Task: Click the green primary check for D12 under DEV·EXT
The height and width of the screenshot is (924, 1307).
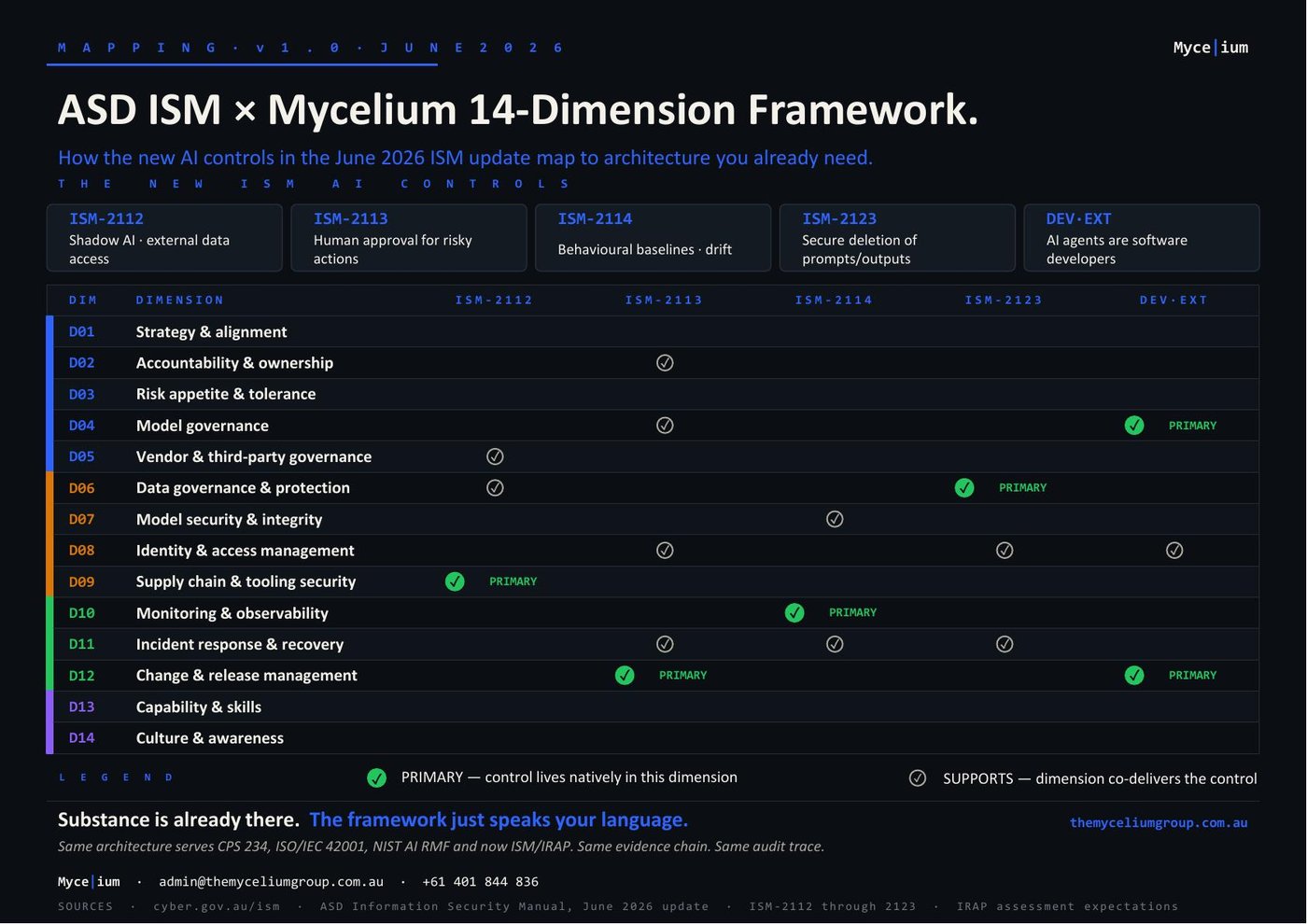Action: (1134, 676)
